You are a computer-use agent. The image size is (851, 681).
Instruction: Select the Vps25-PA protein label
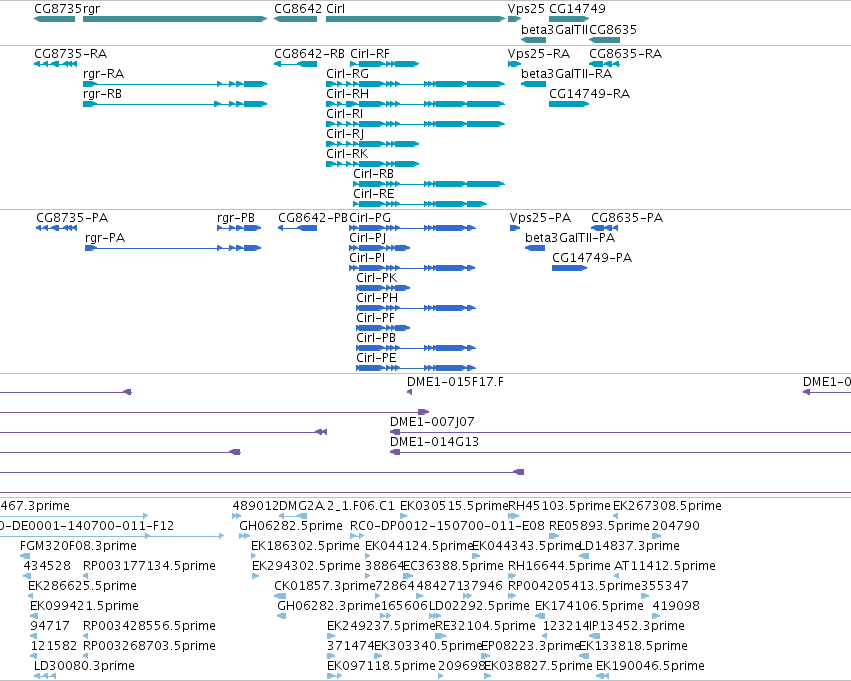click(x=541, y=218)
